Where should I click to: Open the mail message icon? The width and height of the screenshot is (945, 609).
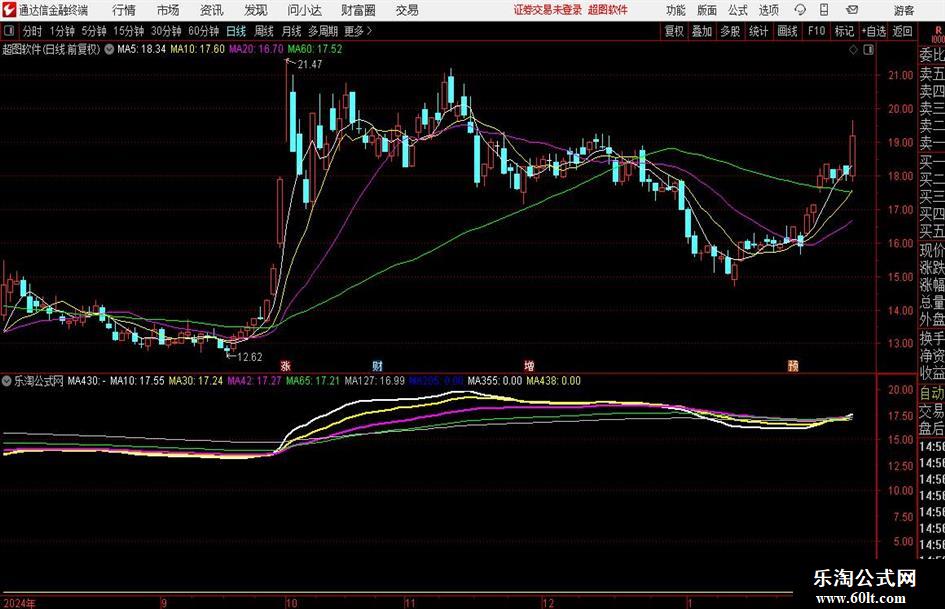(x=852, y=10)
